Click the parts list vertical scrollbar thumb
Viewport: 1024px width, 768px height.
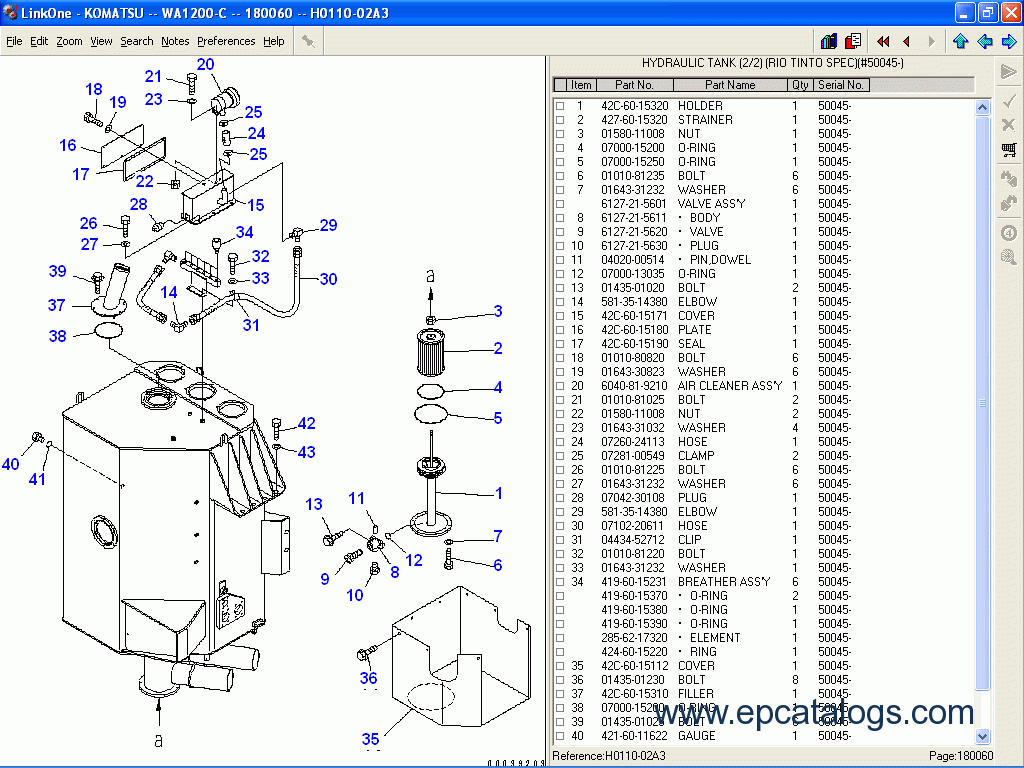(x=982, y=402)
